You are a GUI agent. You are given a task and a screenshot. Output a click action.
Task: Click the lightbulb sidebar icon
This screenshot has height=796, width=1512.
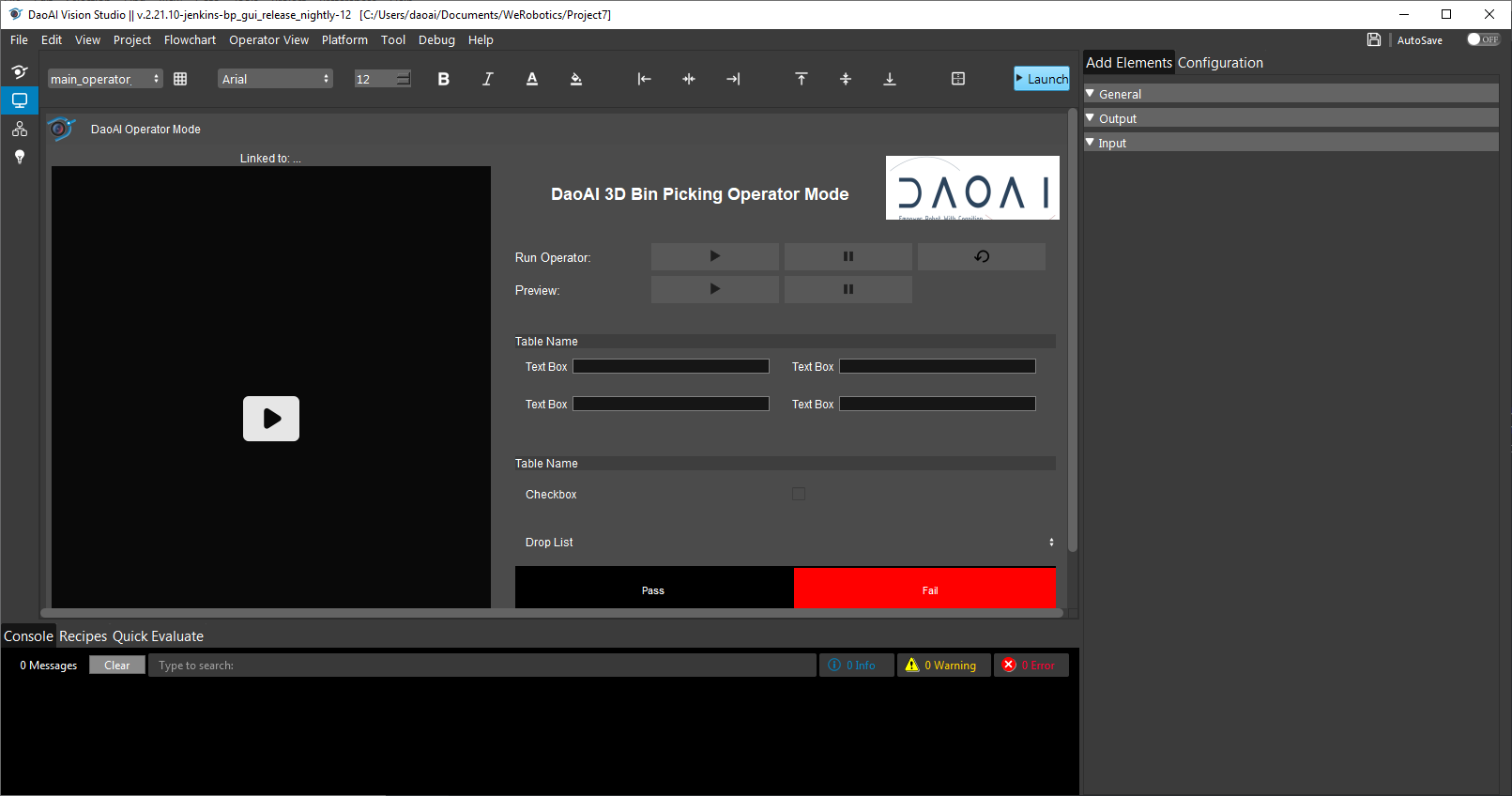click(19, 157)
